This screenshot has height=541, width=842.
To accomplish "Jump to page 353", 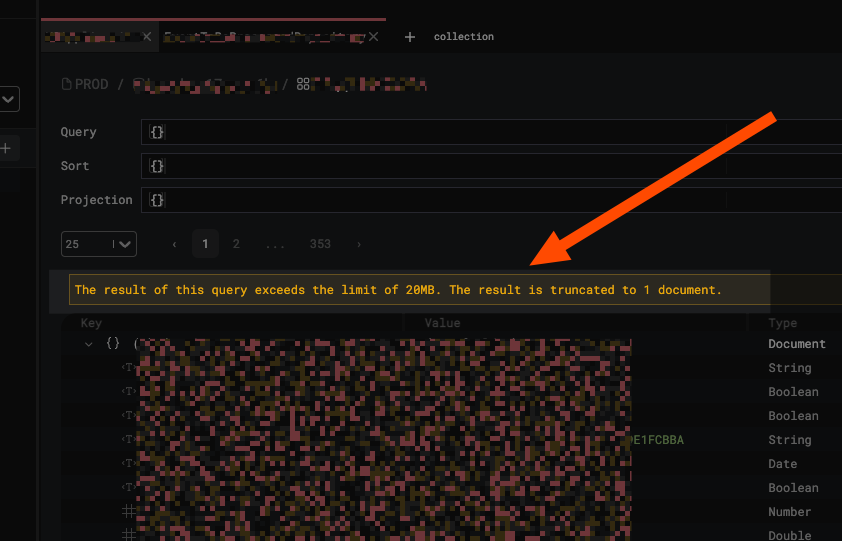I will pos(320,244).
